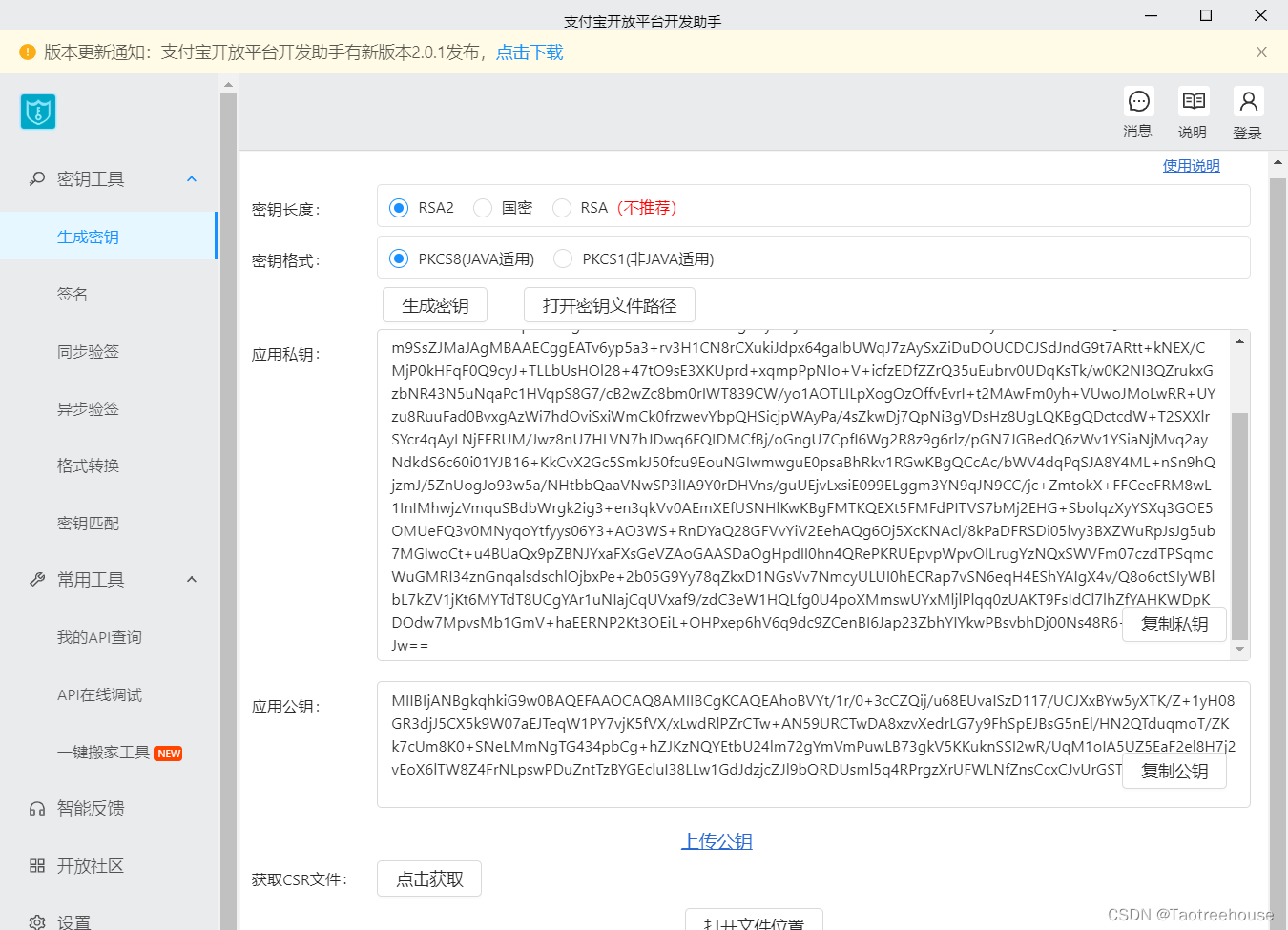1288x930 pixels.
Task: Collapse the 常用工具 section chevron
Action: pos(192,579)
